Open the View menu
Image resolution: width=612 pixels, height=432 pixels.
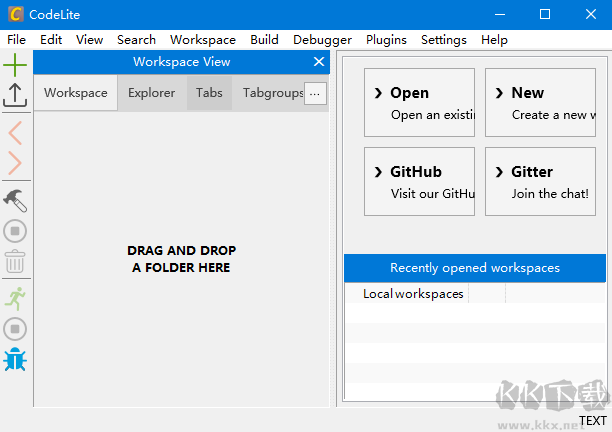(89, 40)
